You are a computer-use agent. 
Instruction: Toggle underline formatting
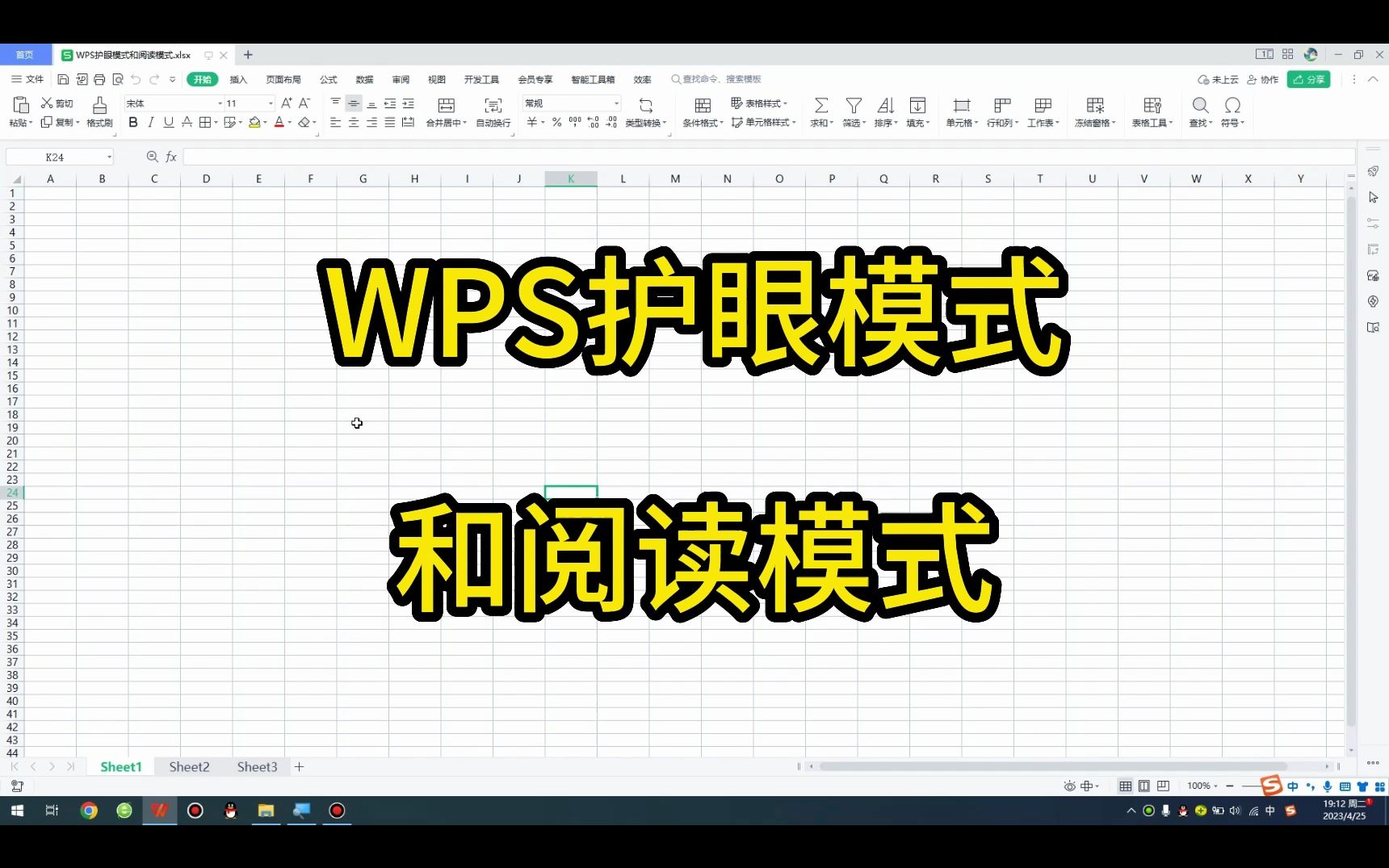[x=169, y=123]
